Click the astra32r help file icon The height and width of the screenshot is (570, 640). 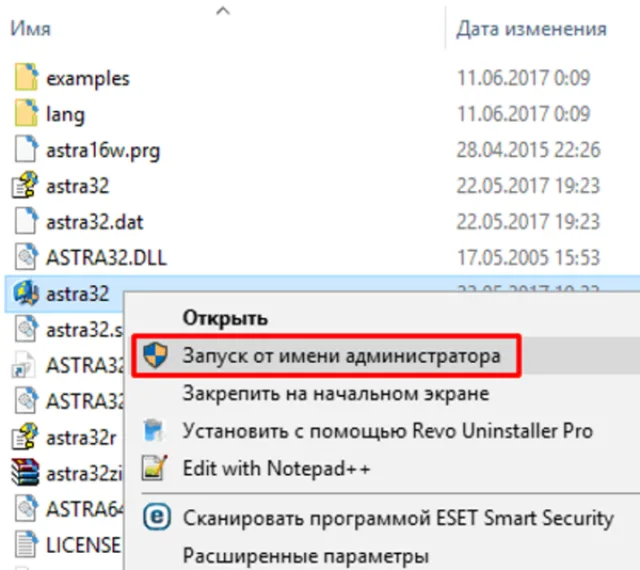25,436
